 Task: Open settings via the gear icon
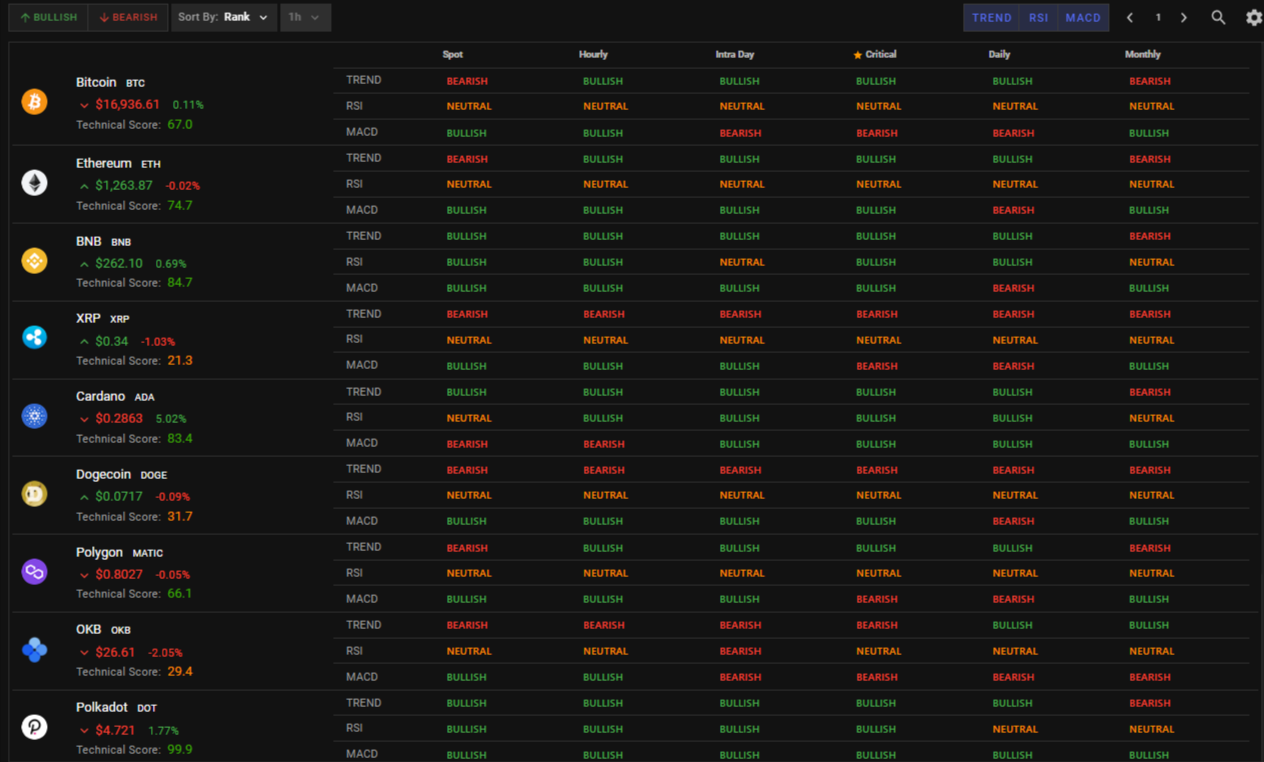[x=1254, y=17]
